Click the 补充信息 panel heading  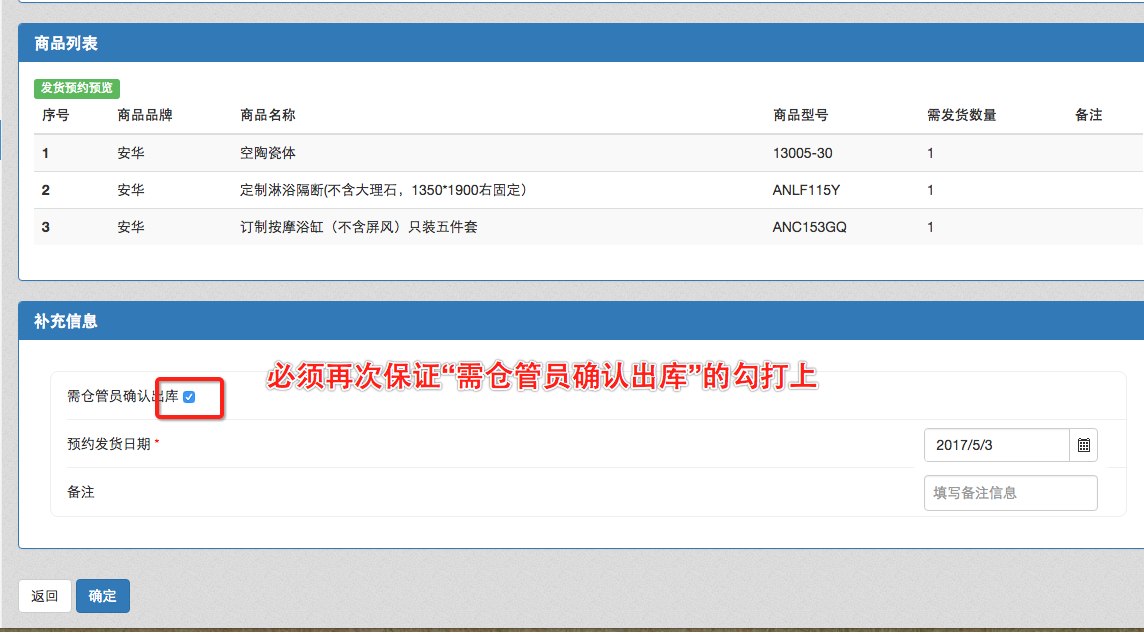click(66, 321)
